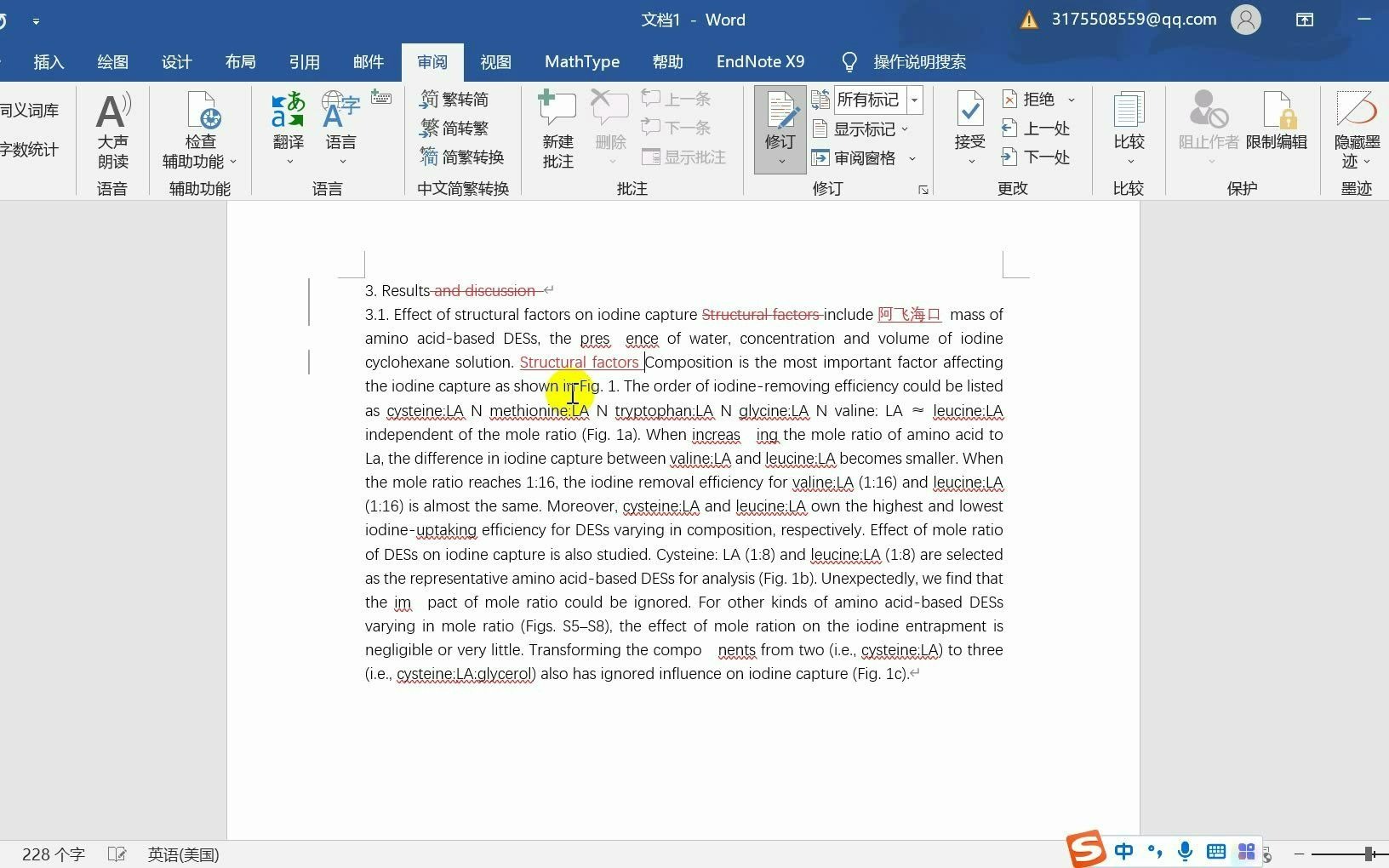This screenshot has width=1389, height=868.
Task: Open the 视图 (View) ribbon tab
Action: click(496, 61)
